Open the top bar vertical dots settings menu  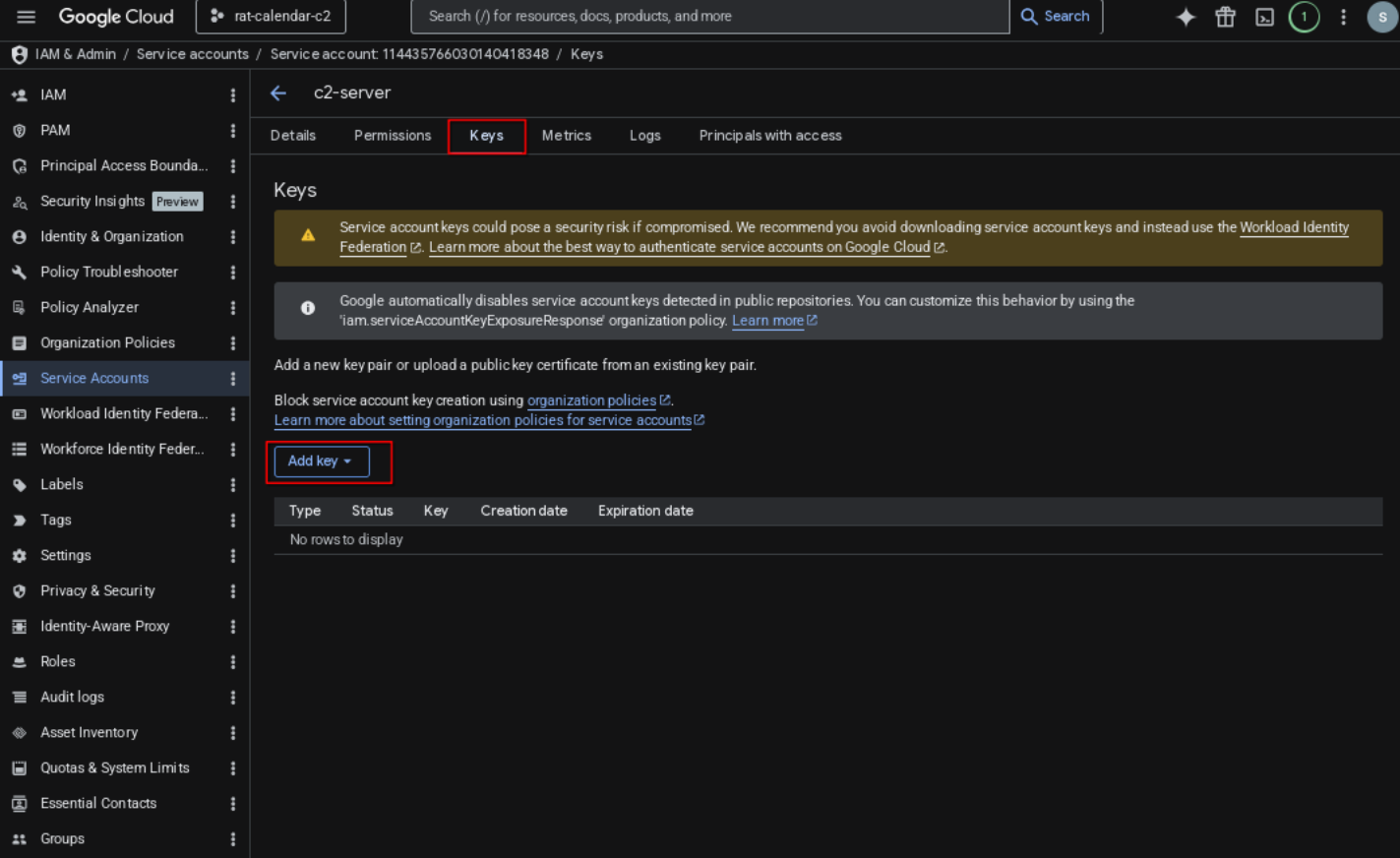click(x=1343, y=17)
